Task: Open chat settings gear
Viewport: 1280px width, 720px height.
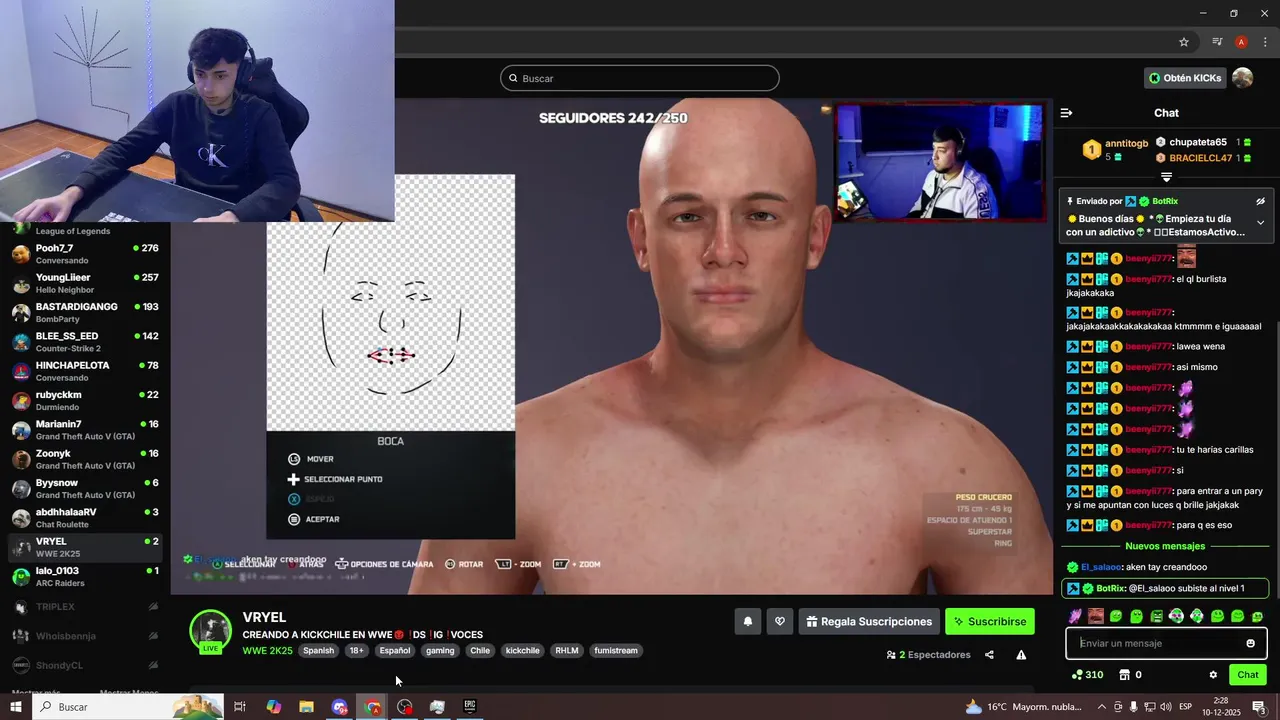Action: coord(1213,675)
